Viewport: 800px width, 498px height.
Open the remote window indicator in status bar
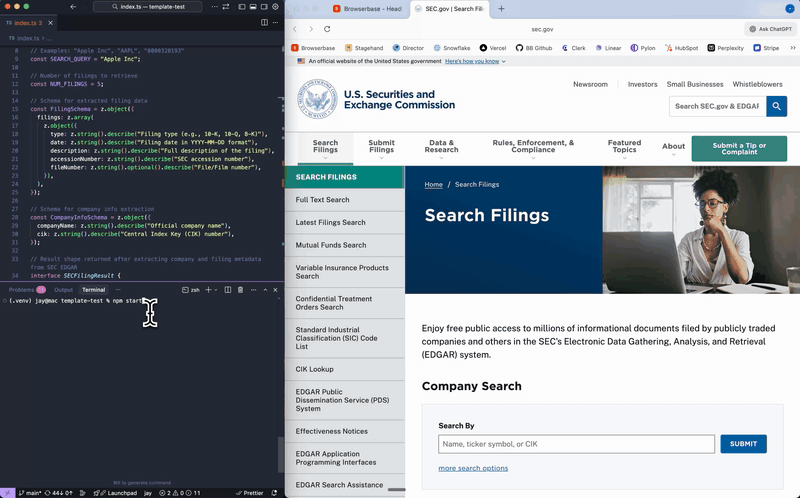[7, 493]
